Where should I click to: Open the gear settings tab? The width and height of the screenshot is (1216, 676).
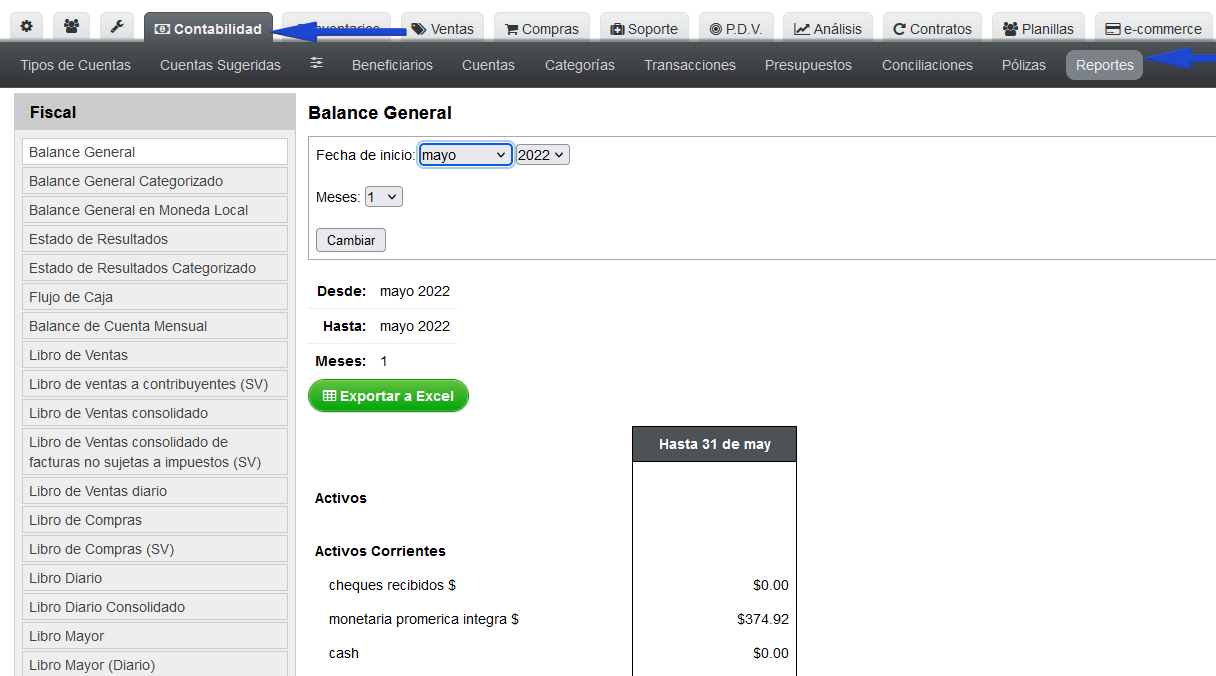pyautogui.click(x=27, y=28)
